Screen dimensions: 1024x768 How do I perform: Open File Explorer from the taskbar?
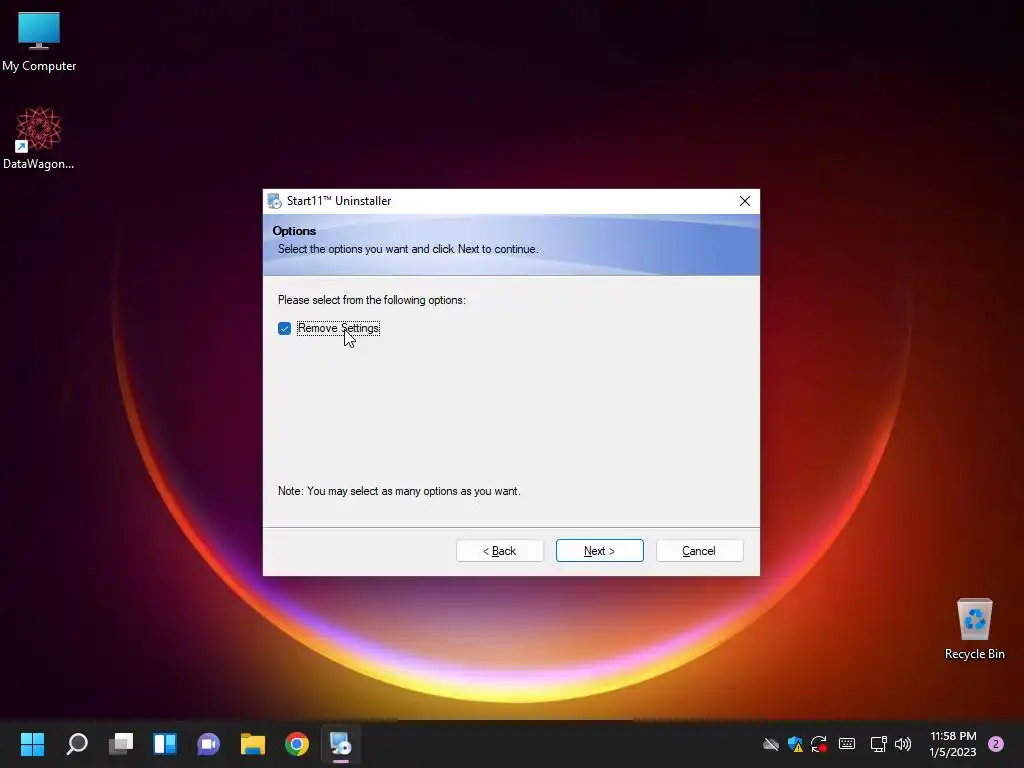tap(253, 744)
